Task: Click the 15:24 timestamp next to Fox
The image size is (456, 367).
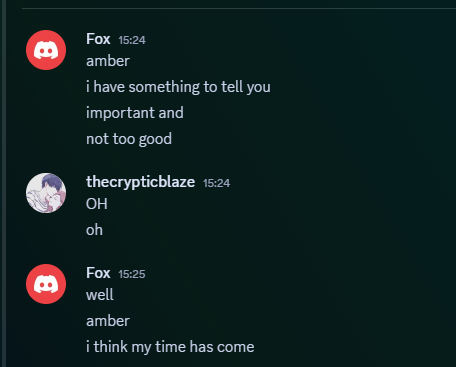Action: point(132,40)
